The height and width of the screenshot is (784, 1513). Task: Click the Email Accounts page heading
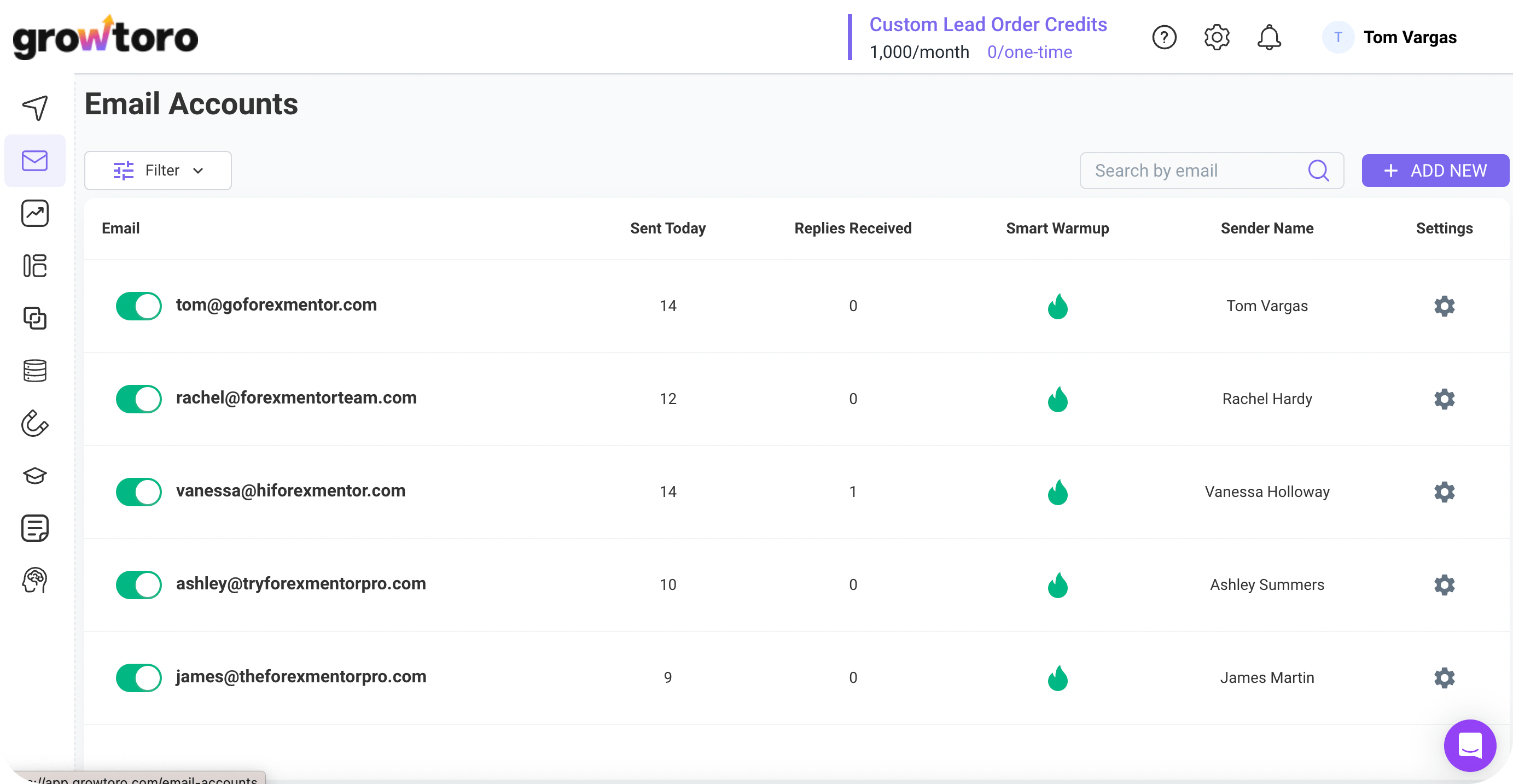[191, 104]
